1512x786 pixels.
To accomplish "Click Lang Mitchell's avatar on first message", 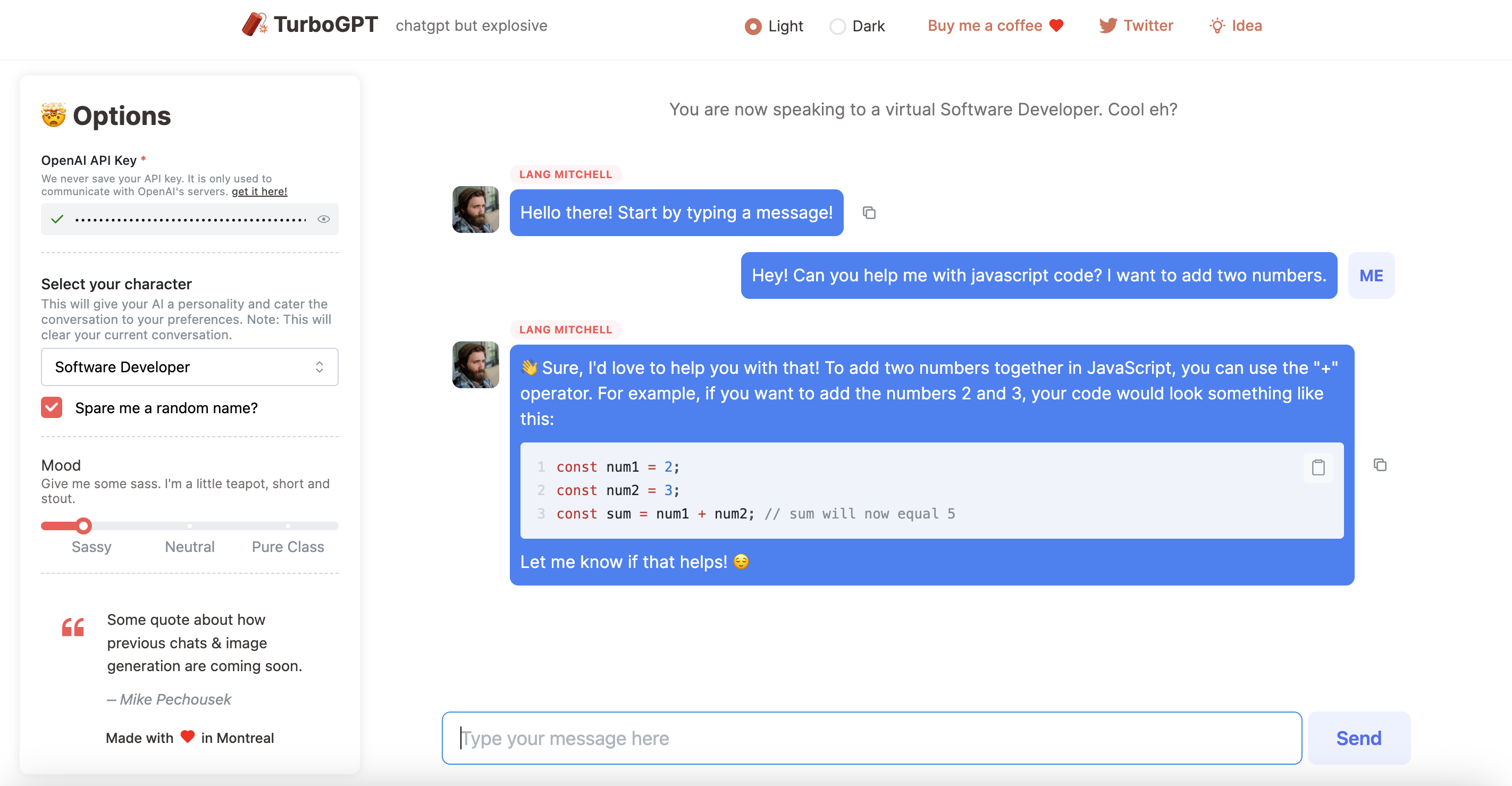I will (x=475, y=210).
